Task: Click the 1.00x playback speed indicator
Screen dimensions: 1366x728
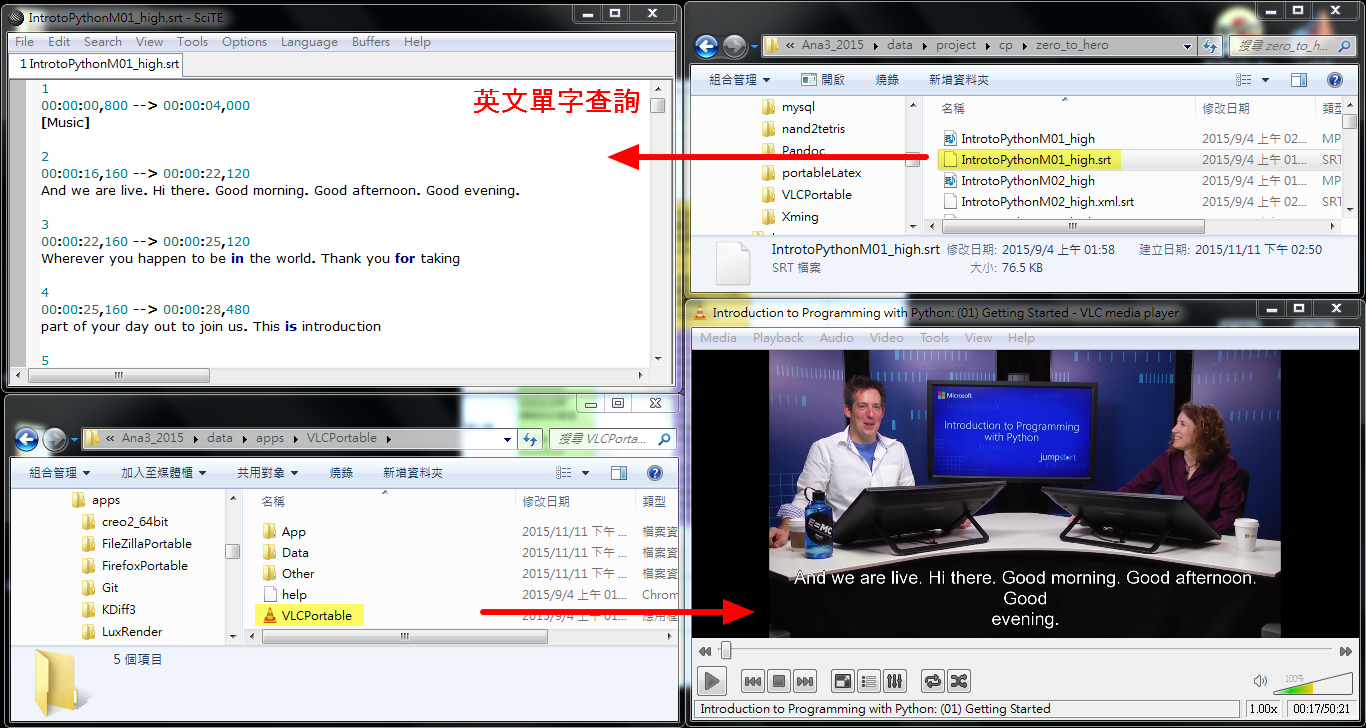Action: [1264, 709]
